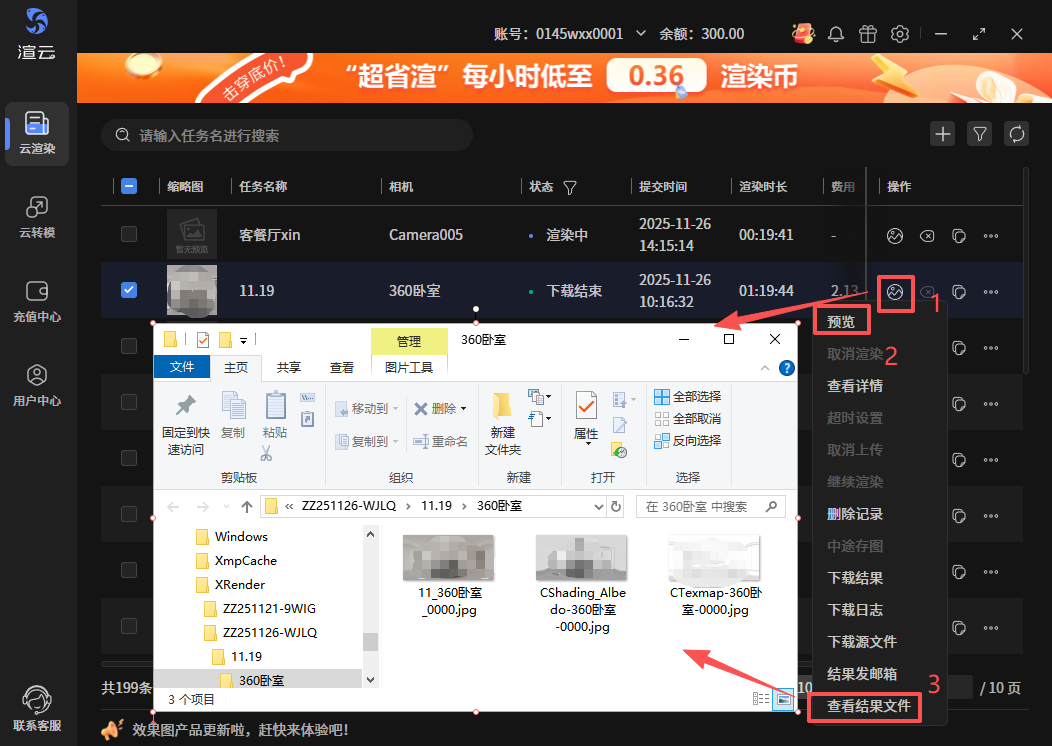Toggle the select-all header checkbox

[129, 186]
